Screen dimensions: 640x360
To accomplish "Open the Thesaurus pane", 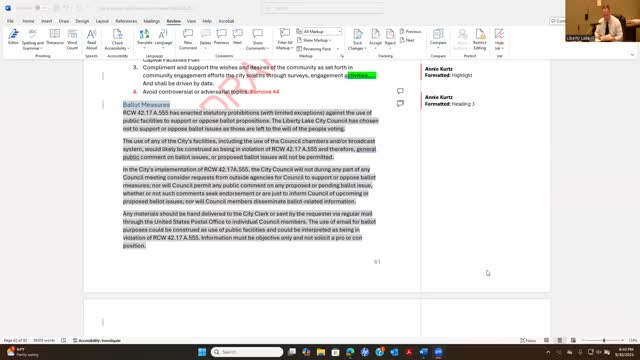I will click(x=55, y=37).
